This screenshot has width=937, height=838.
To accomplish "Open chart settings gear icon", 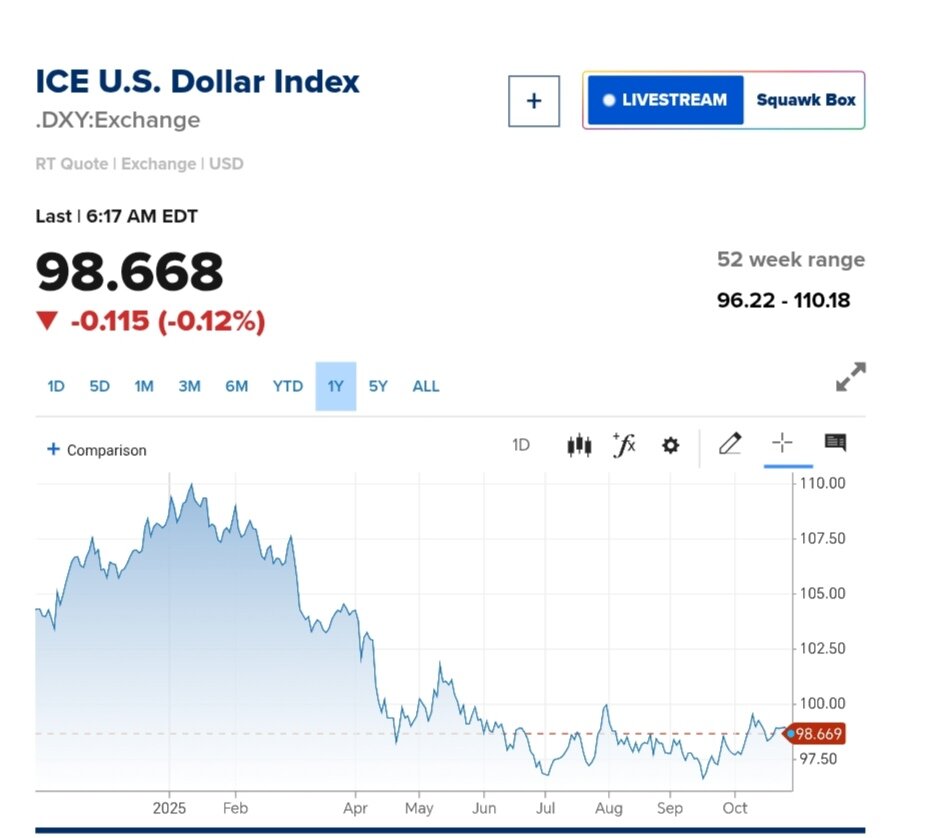I will point(670,446).
